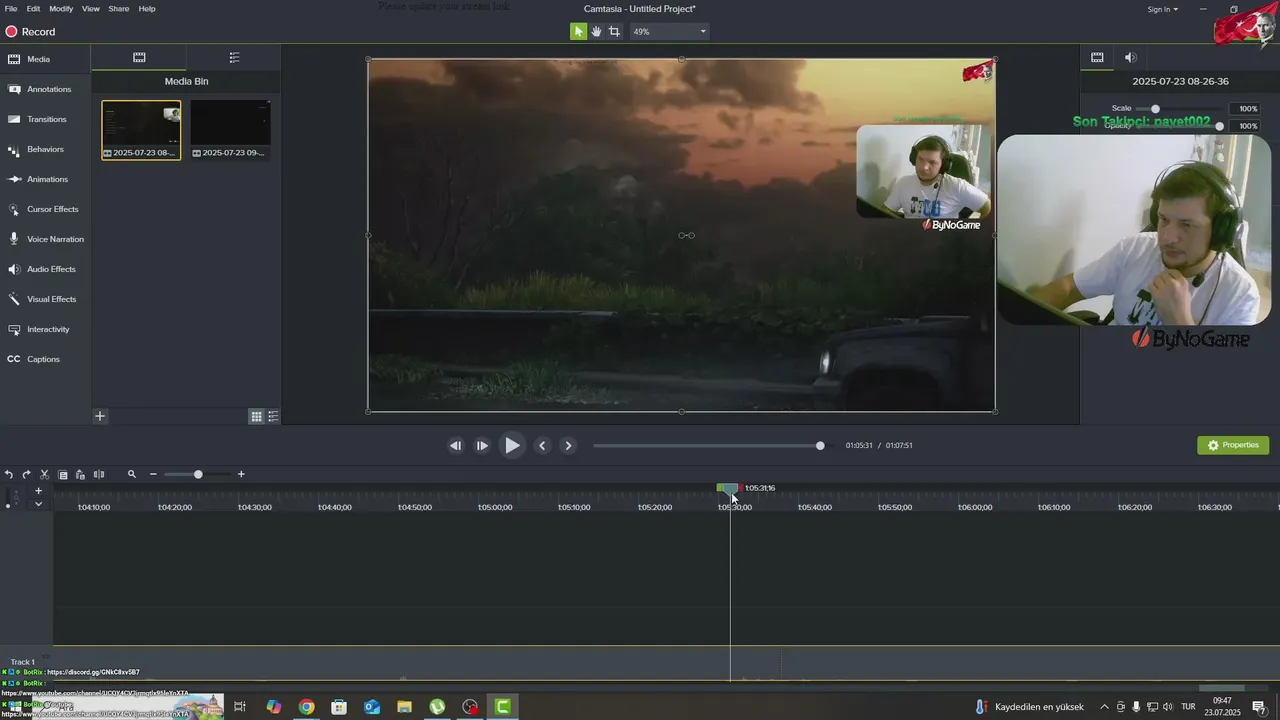Switch to Library list tab
1280x720 pixels.
[x=234, y=58]
